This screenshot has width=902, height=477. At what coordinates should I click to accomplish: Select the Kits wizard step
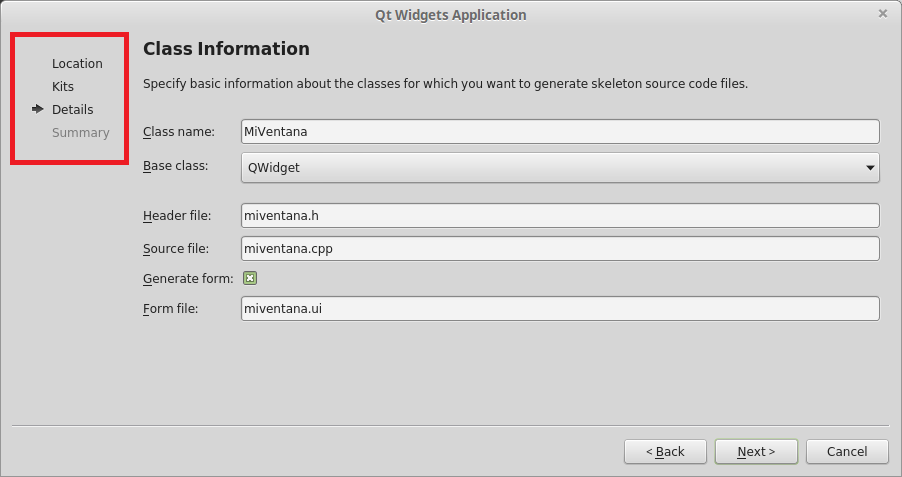63,86
